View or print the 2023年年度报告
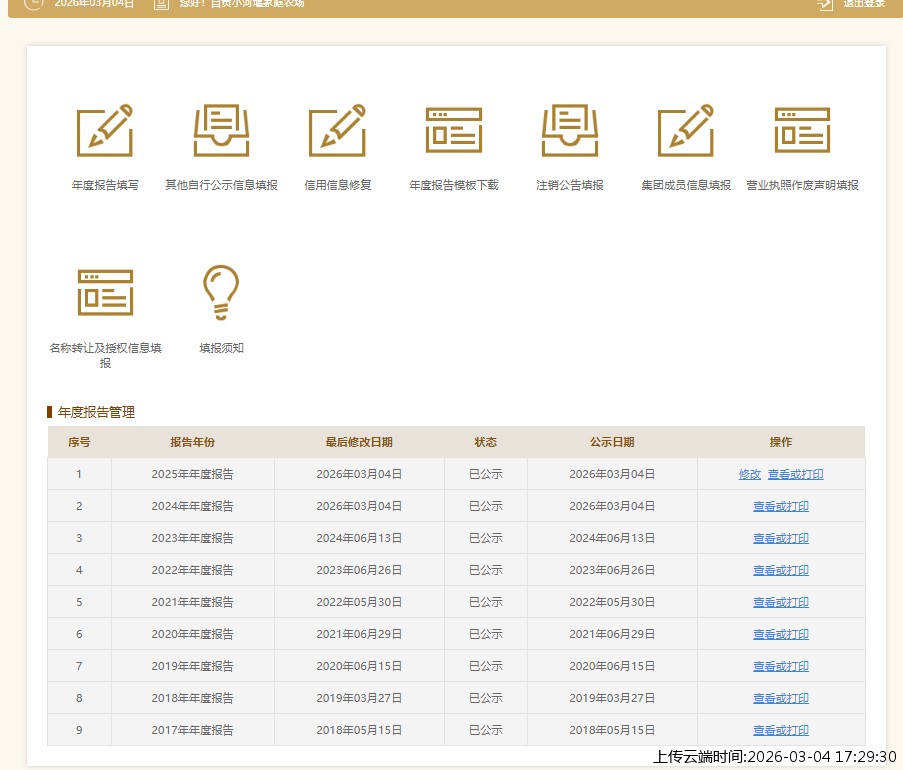 coord(781,539)
